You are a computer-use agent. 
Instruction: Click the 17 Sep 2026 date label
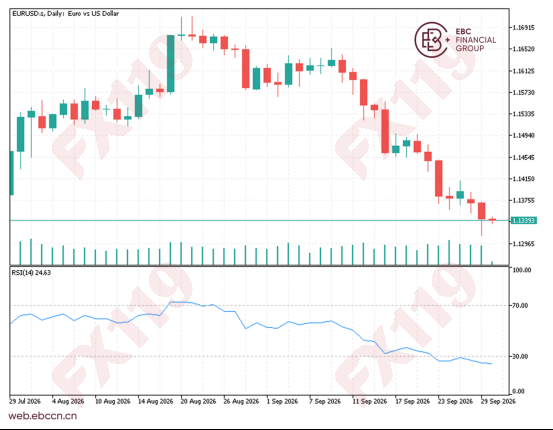(413, 401)
